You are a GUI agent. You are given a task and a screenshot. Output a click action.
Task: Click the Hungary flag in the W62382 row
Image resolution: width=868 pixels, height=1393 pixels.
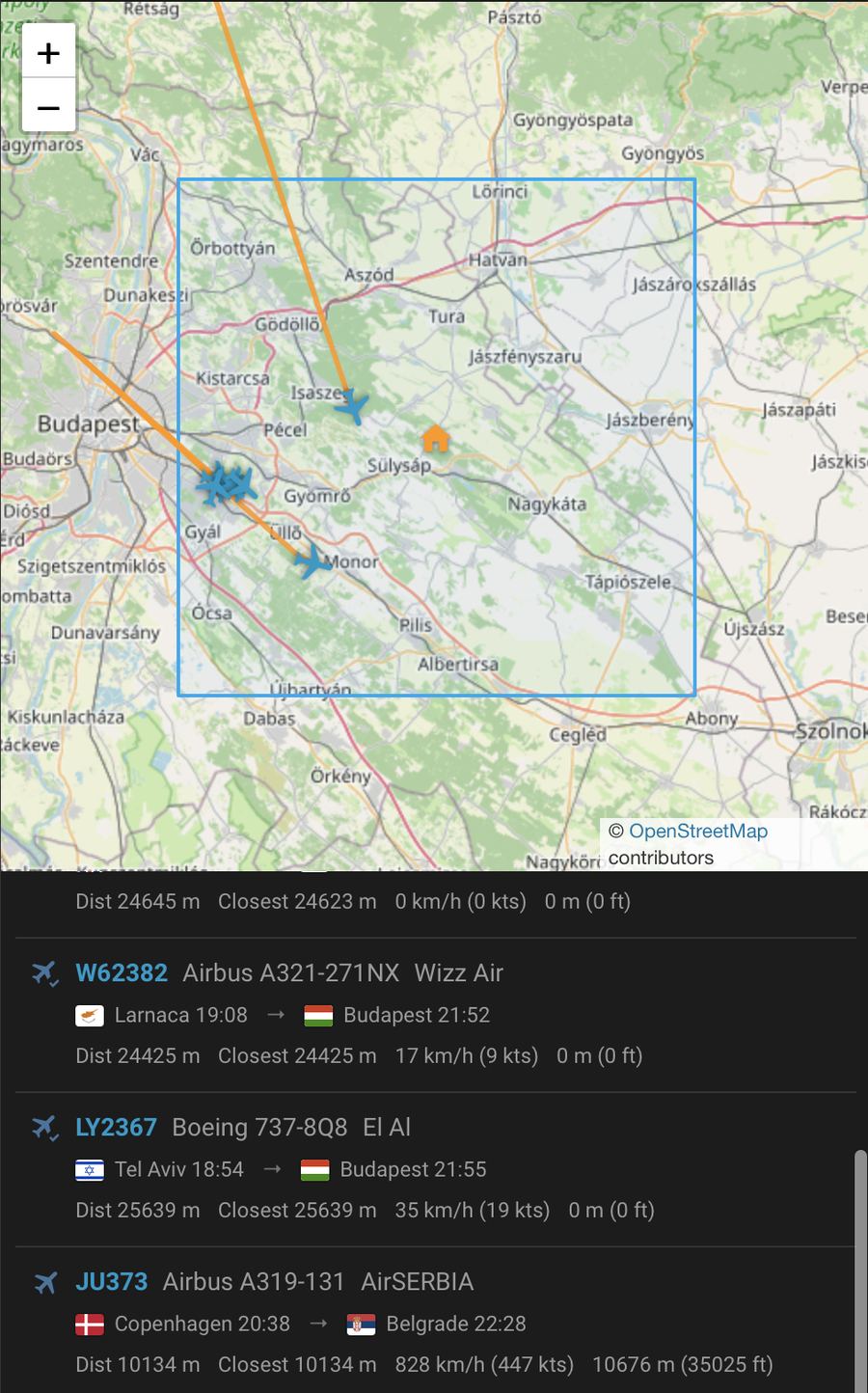[318, 1016]
